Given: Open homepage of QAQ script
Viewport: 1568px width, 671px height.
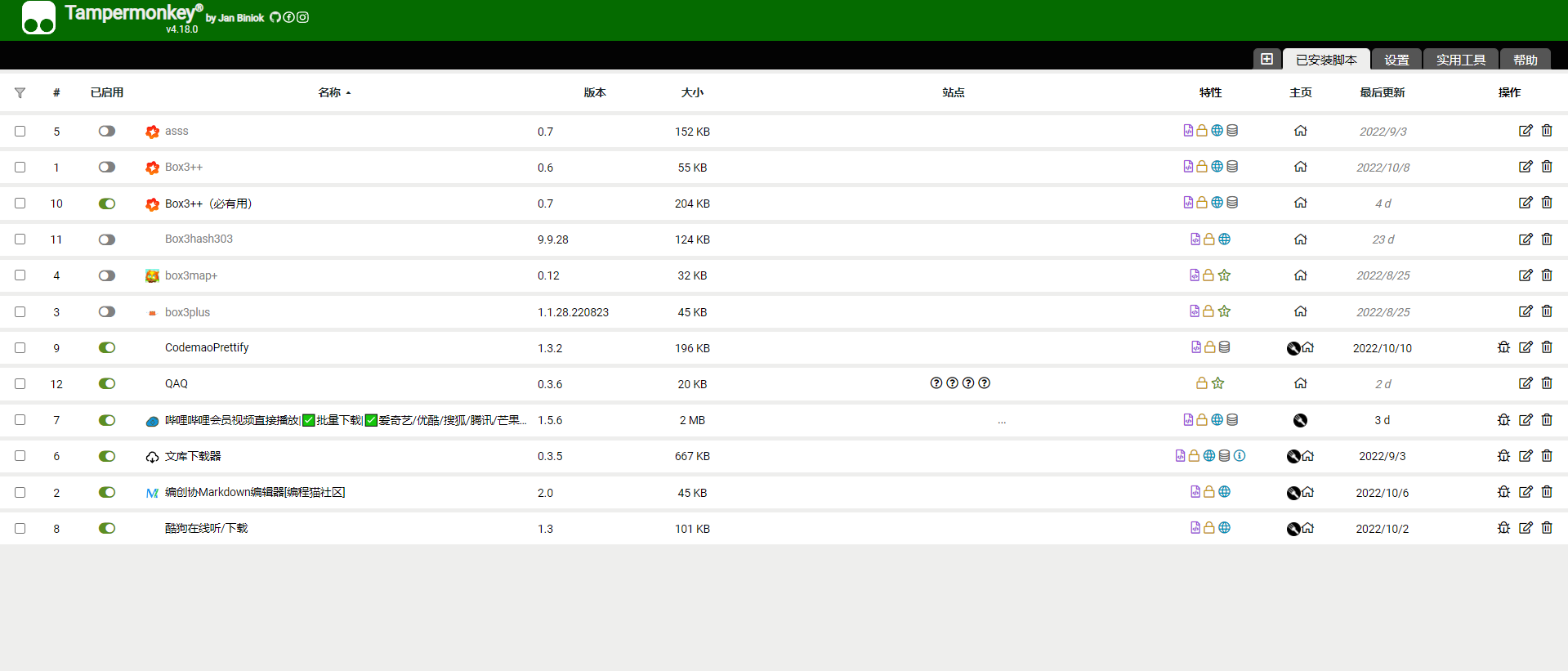Looking at the screenshot, I should (x=1301, y=383).
